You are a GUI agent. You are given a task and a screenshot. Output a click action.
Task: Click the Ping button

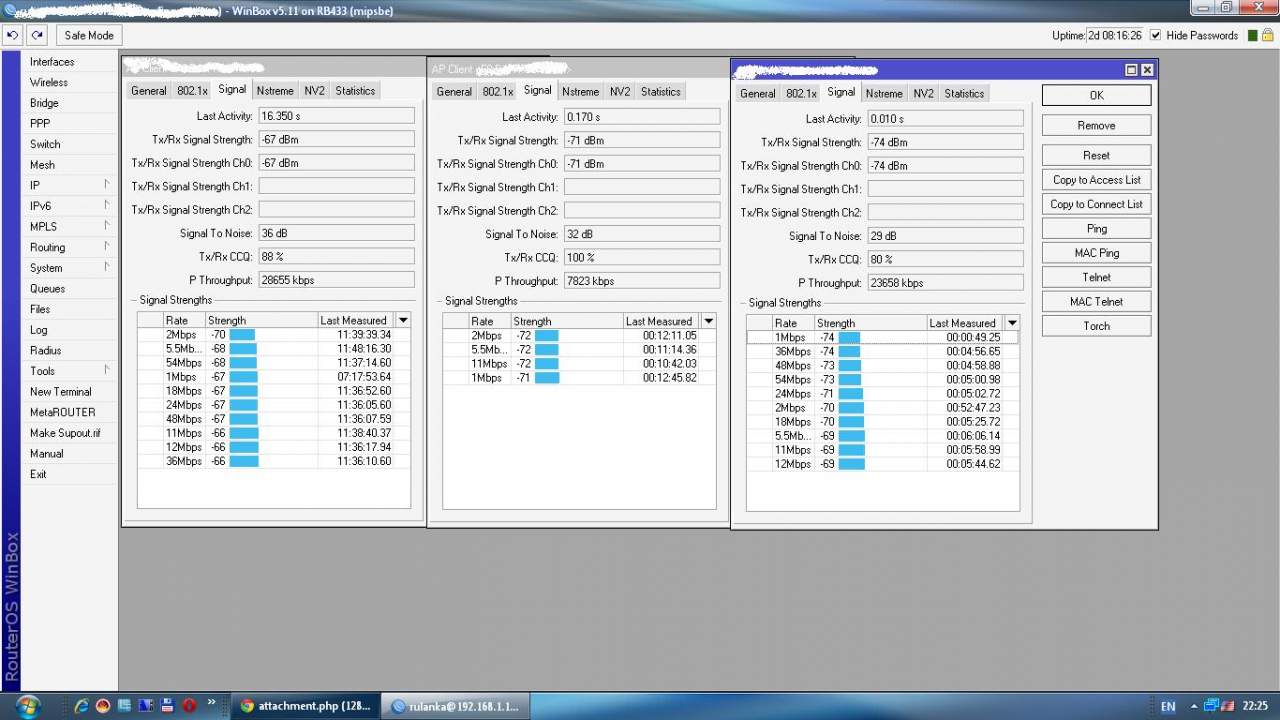[1096, 228]
